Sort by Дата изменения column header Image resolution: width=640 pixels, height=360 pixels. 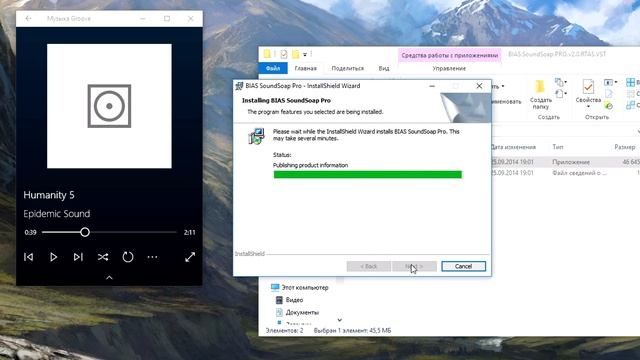click(513, 147)
